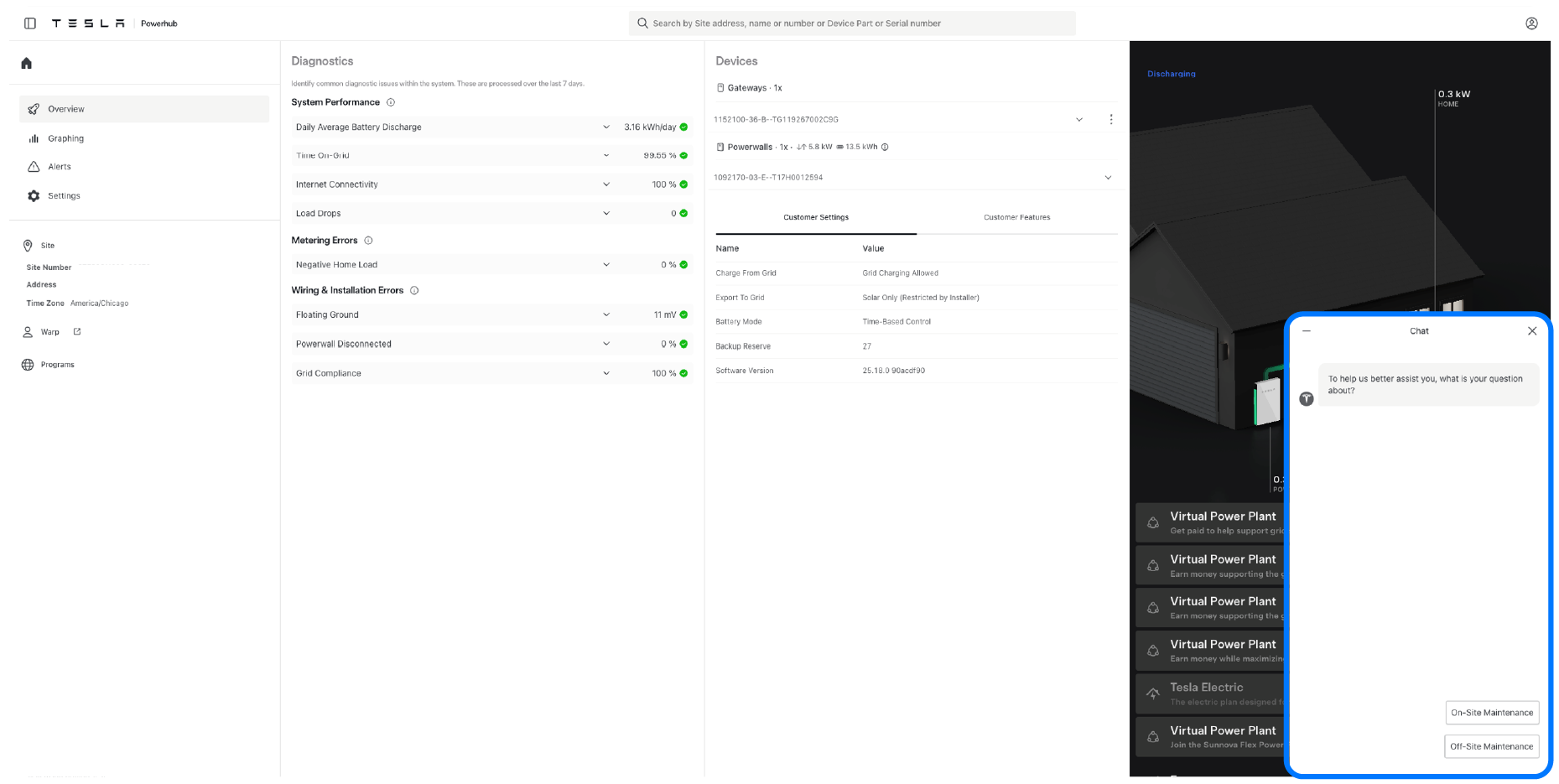1559x784 pixels.
Task: Choose On-Site Maintenance chat option
Action: point(1491,713)
